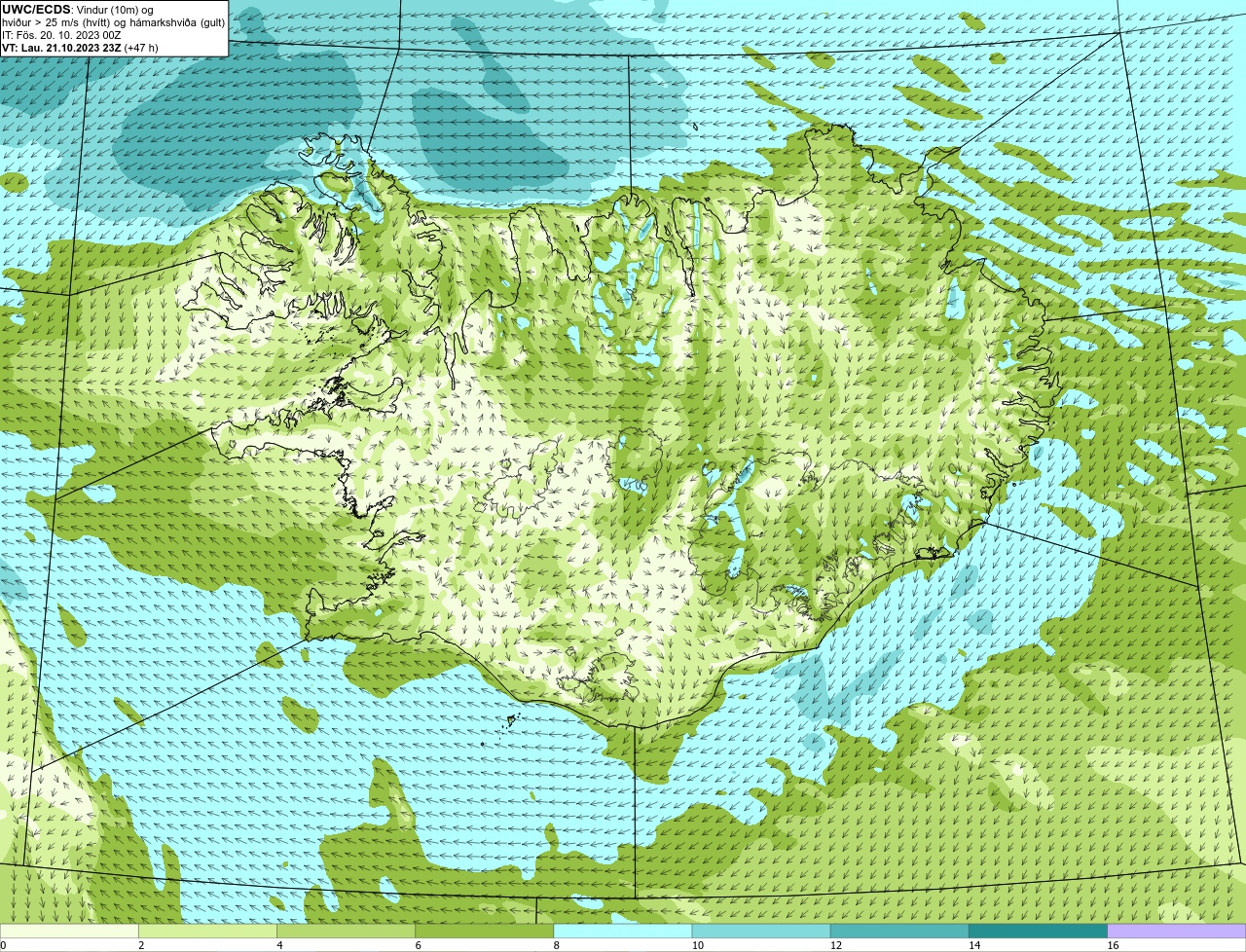Click the dark green legend swatch for 6–8 m/s
Viewport: 1246px width, 952px height.
[x=485, y=932]
